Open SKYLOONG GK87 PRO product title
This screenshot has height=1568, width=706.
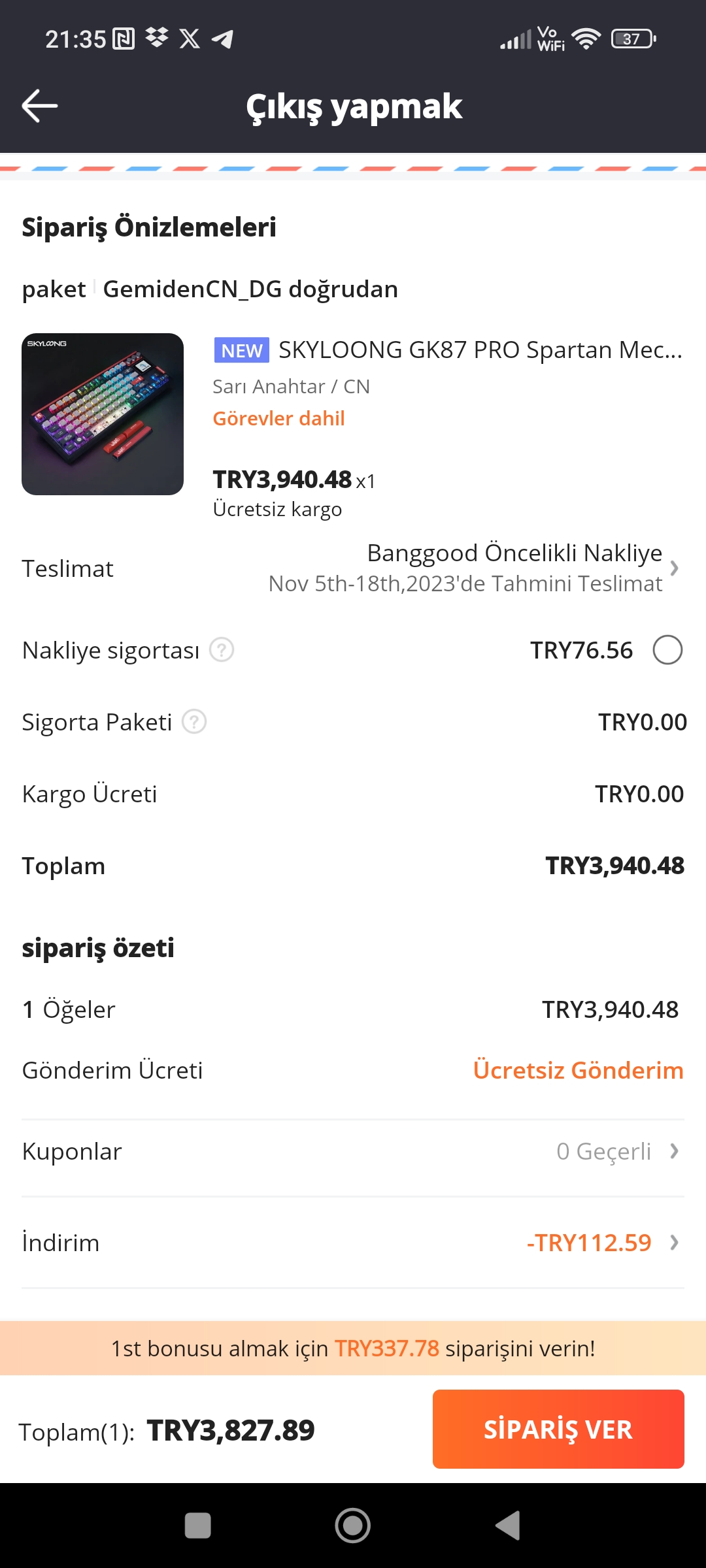pos(480,350)
